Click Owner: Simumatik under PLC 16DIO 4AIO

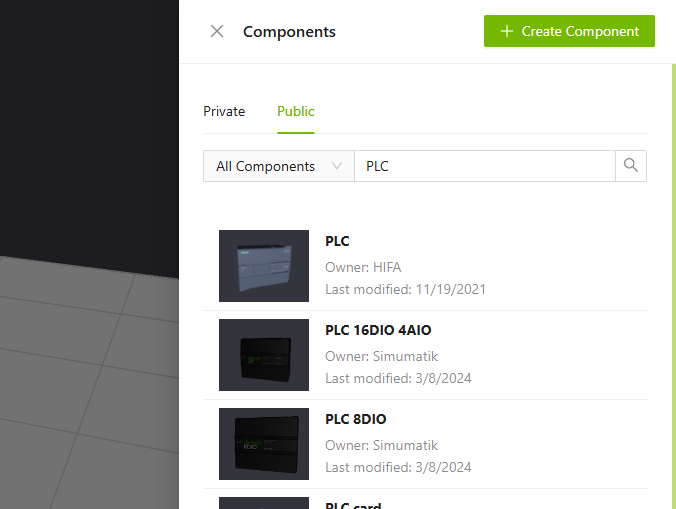point(381,356)
